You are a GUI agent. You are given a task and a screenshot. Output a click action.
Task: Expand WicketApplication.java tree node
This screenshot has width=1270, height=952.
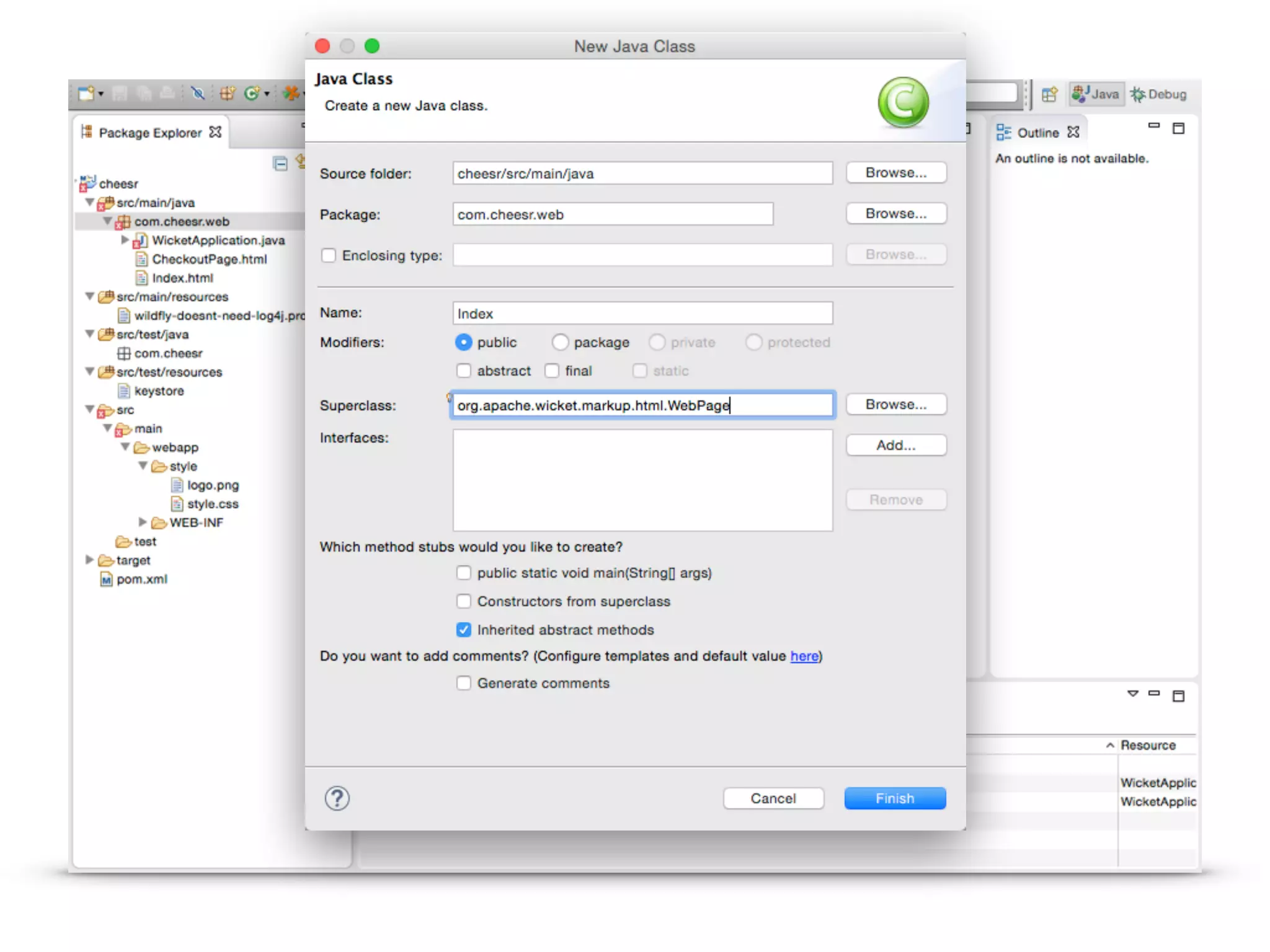tap(125, 240)
